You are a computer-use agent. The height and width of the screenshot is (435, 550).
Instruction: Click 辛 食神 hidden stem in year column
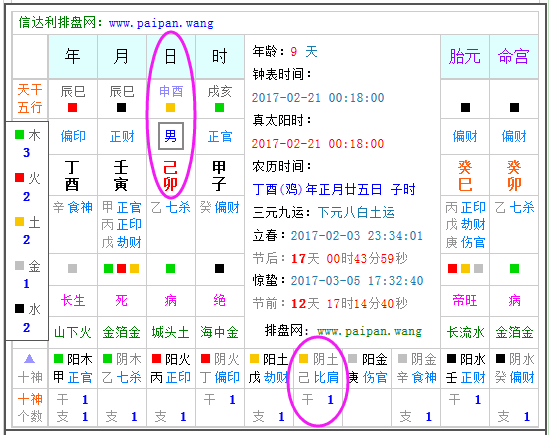tap(73, 207)
